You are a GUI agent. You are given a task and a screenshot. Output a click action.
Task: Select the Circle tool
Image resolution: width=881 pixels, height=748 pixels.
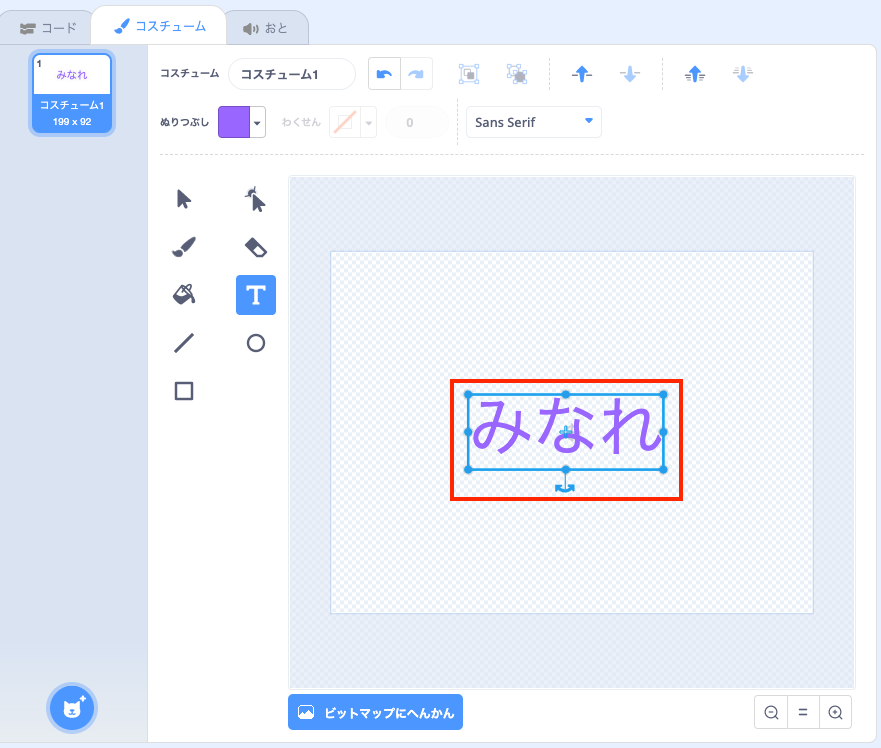point(256,343)
